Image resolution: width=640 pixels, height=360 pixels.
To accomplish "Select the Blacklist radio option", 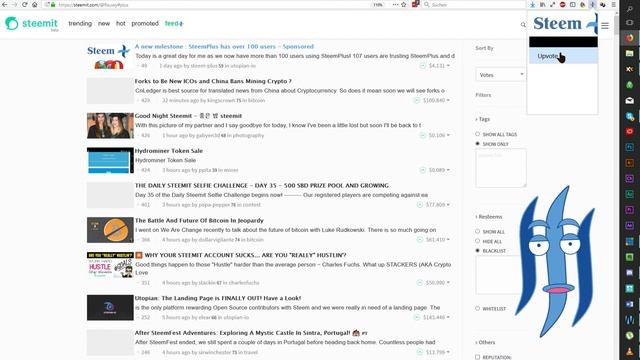I will pyautogui.click(x=477, y=250).
